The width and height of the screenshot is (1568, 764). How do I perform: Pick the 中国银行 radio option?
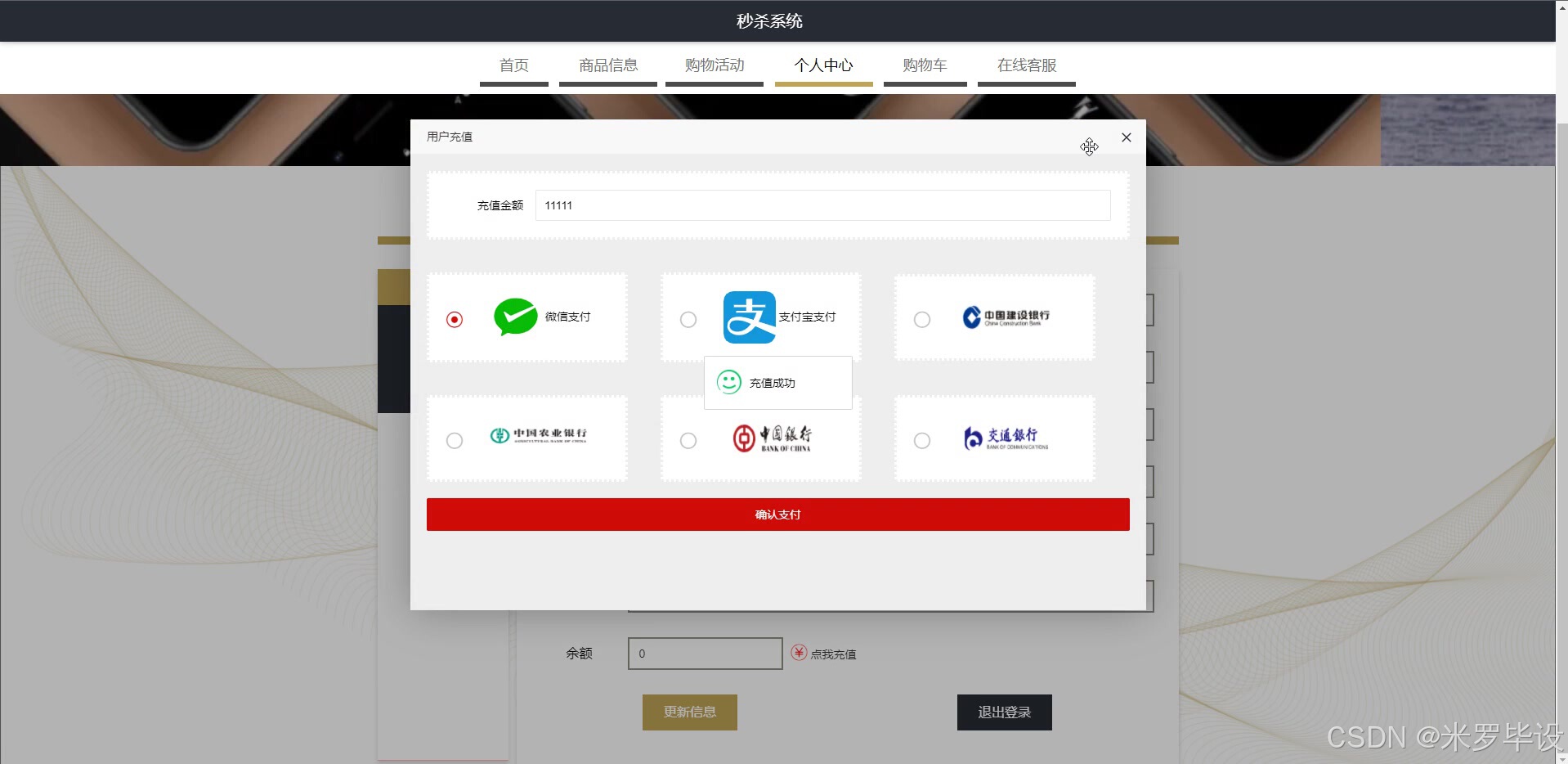point(688,440)
